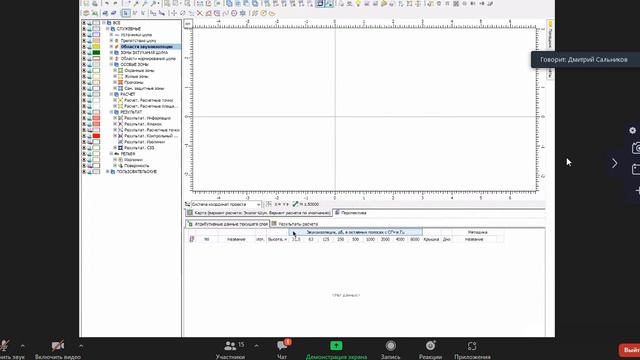Toggle visibility checkbox for ПОЛЬЗОВАТЕЛЬСКИЕ group
The image size is (640, 360).
click(84, 172)
